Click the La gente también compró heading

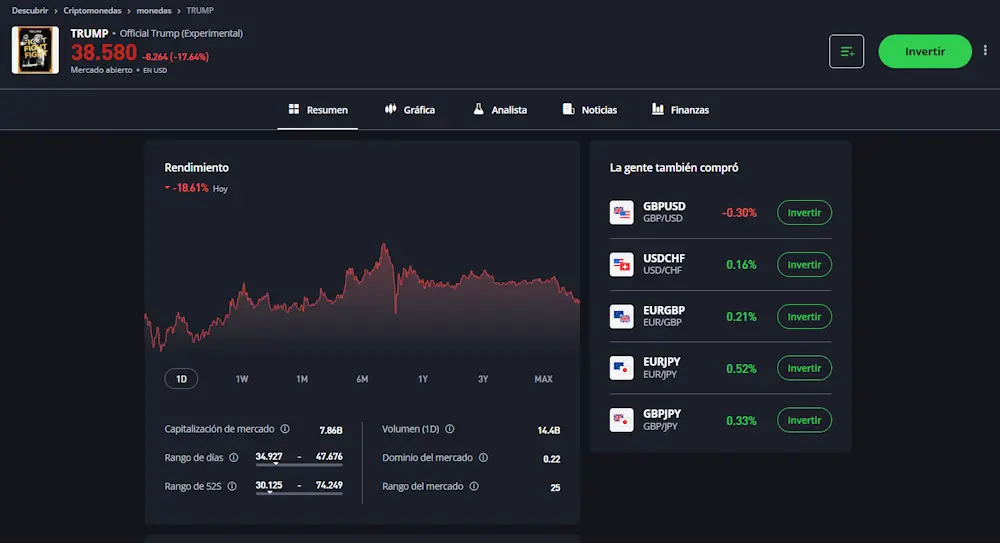point(674,168)
